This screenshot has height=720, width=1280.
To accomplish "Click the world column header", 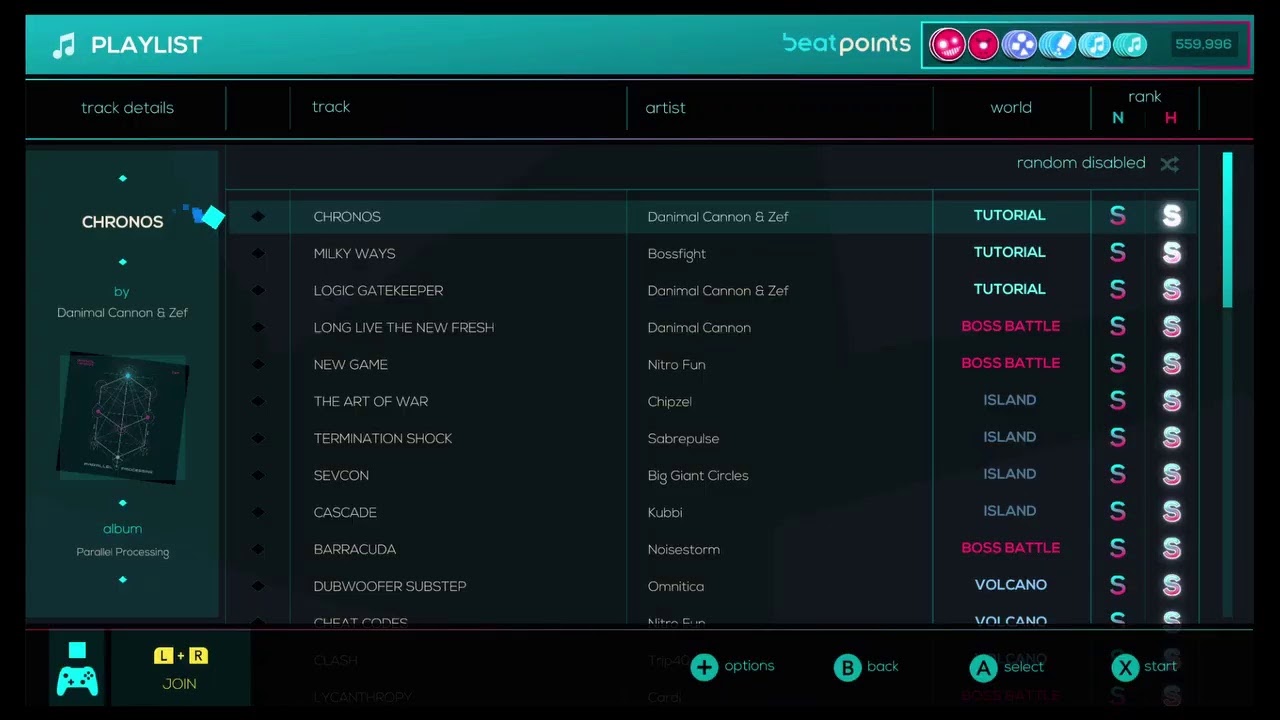I will pyautogui.click(x=1011, y=108).
